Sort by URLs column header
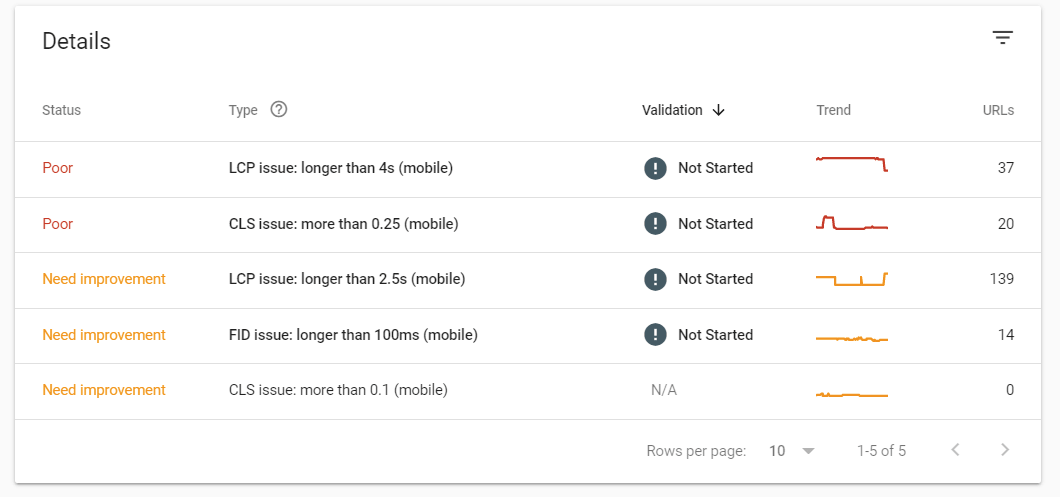1060x497 pixels. tap(998, 110)
